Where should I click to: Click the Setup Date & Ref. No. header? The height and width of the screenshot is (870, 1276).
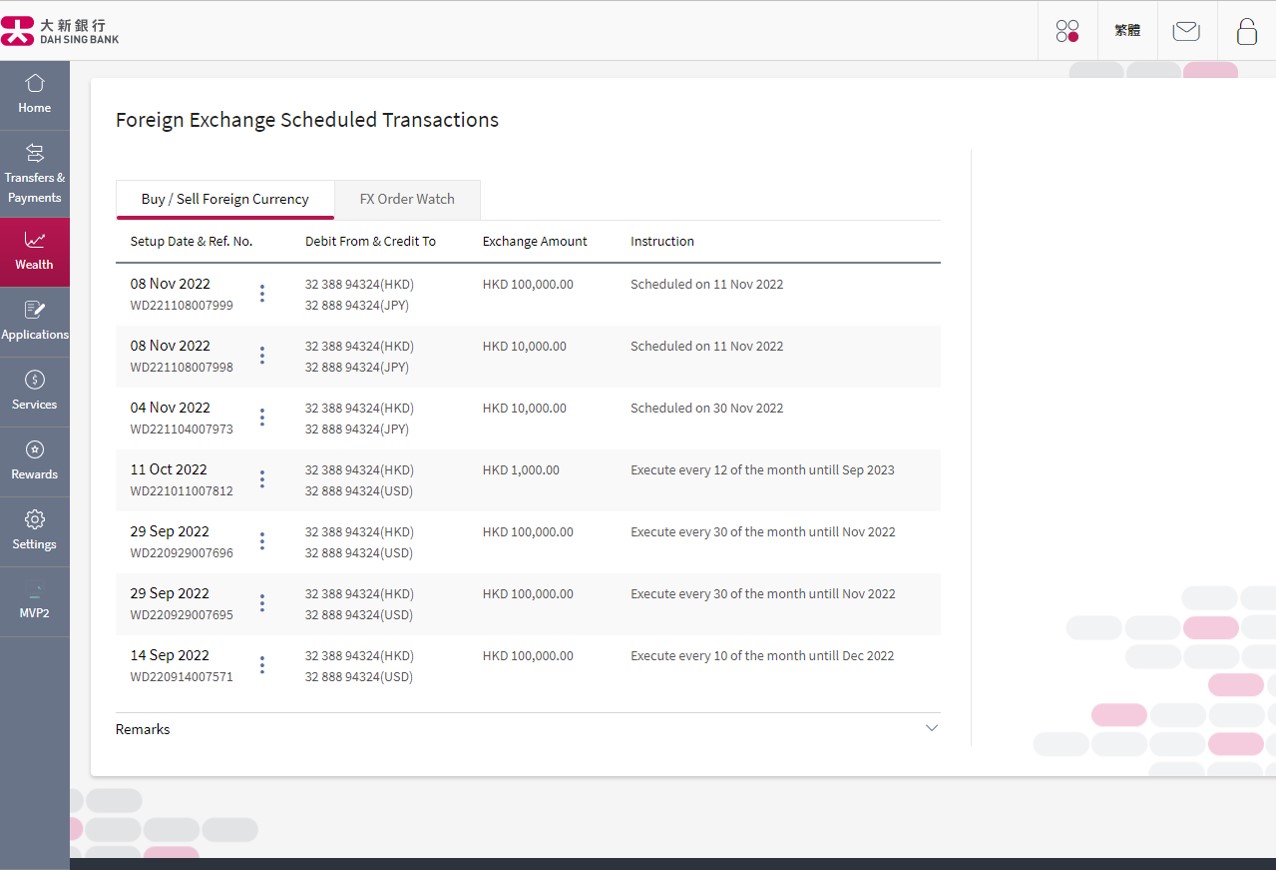click(x=191, y=241)
